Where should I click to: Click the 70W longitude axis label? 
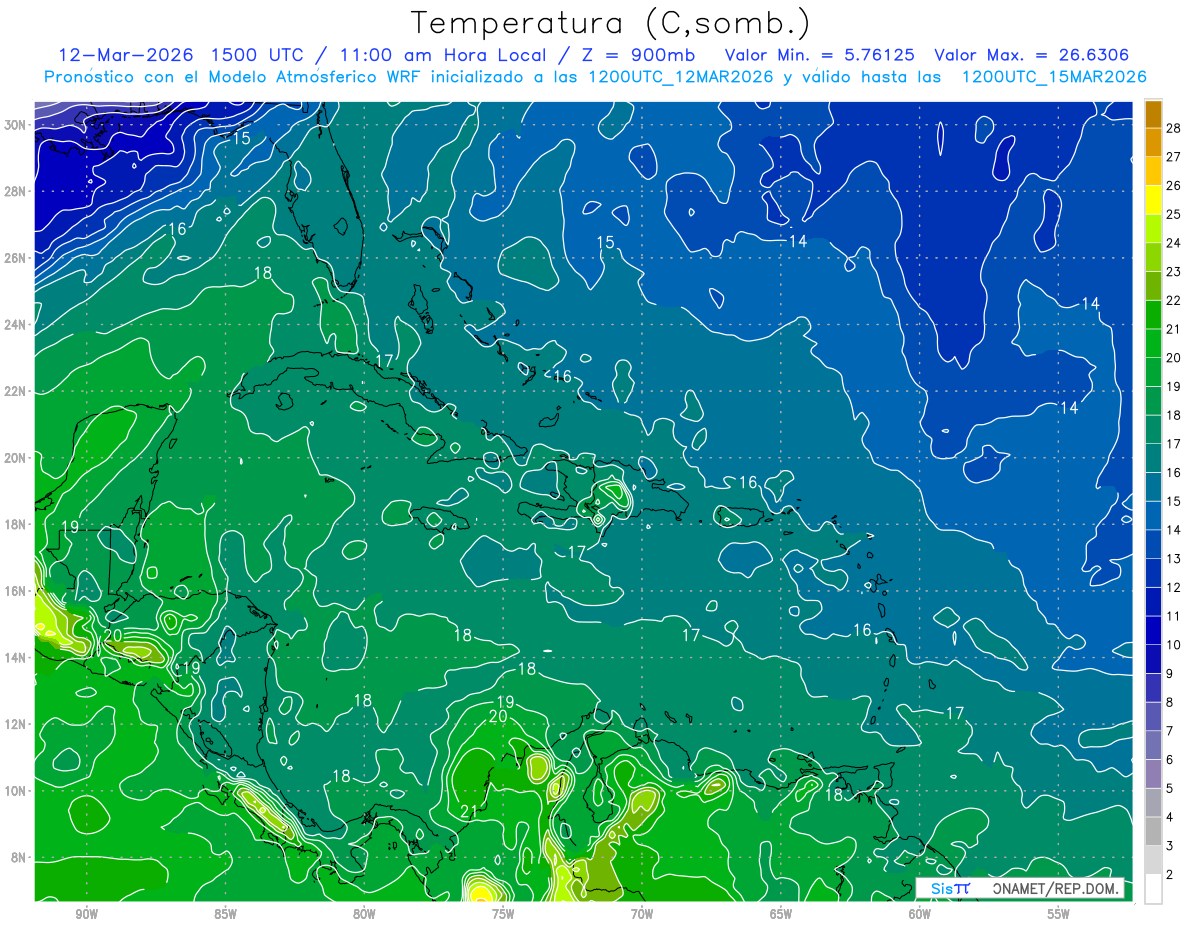click(642, 914)
